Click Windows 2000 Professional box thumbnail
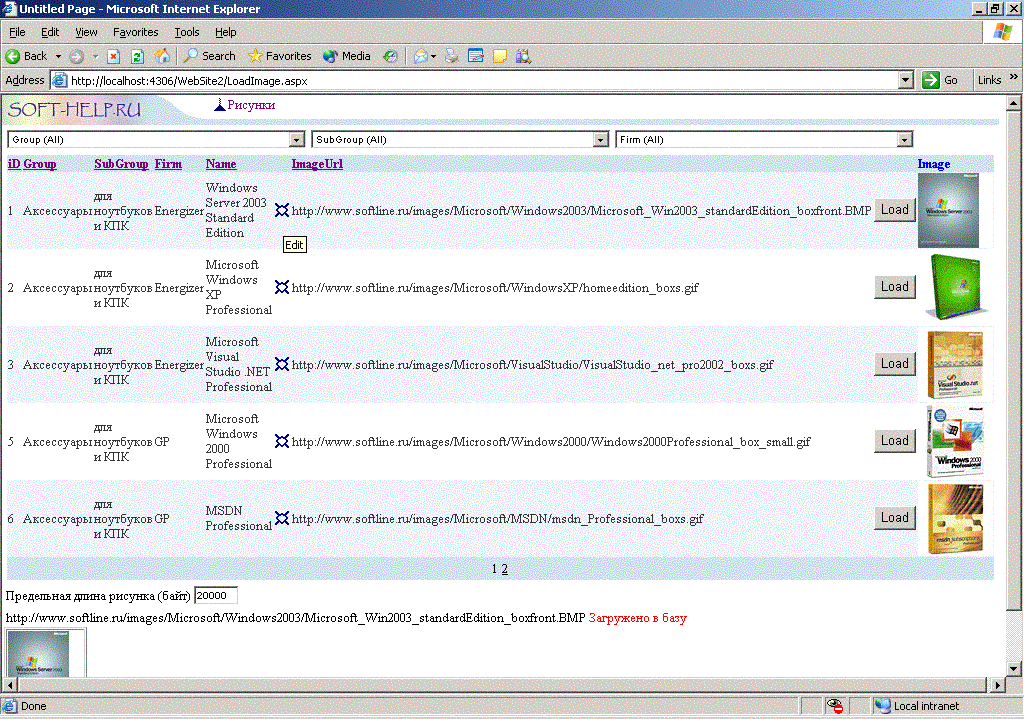This screenshot has width=1024, height=719. point(955,441)
